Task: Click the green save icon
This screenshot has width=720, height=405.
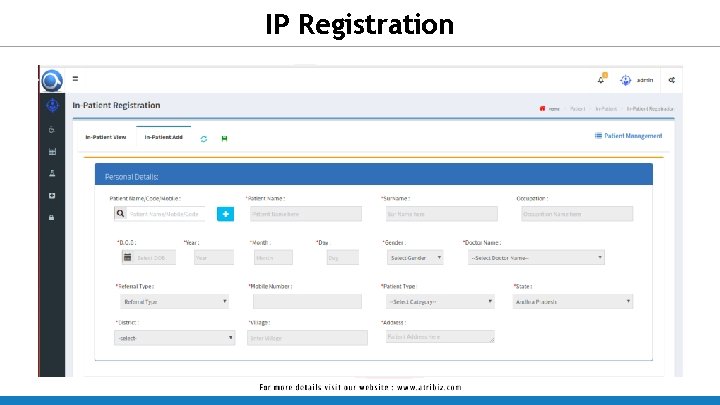Action: pyautogui.click(x=225, y=139)
